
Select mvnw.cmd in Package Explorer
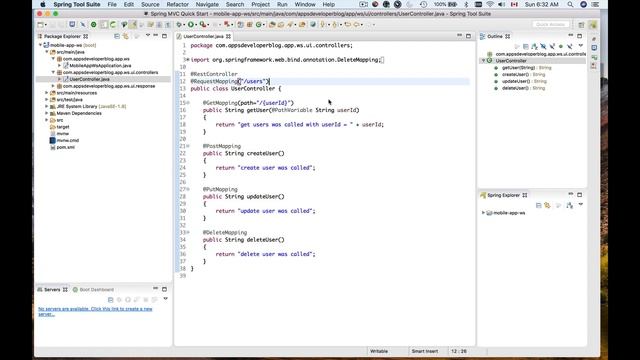(67, 140)
